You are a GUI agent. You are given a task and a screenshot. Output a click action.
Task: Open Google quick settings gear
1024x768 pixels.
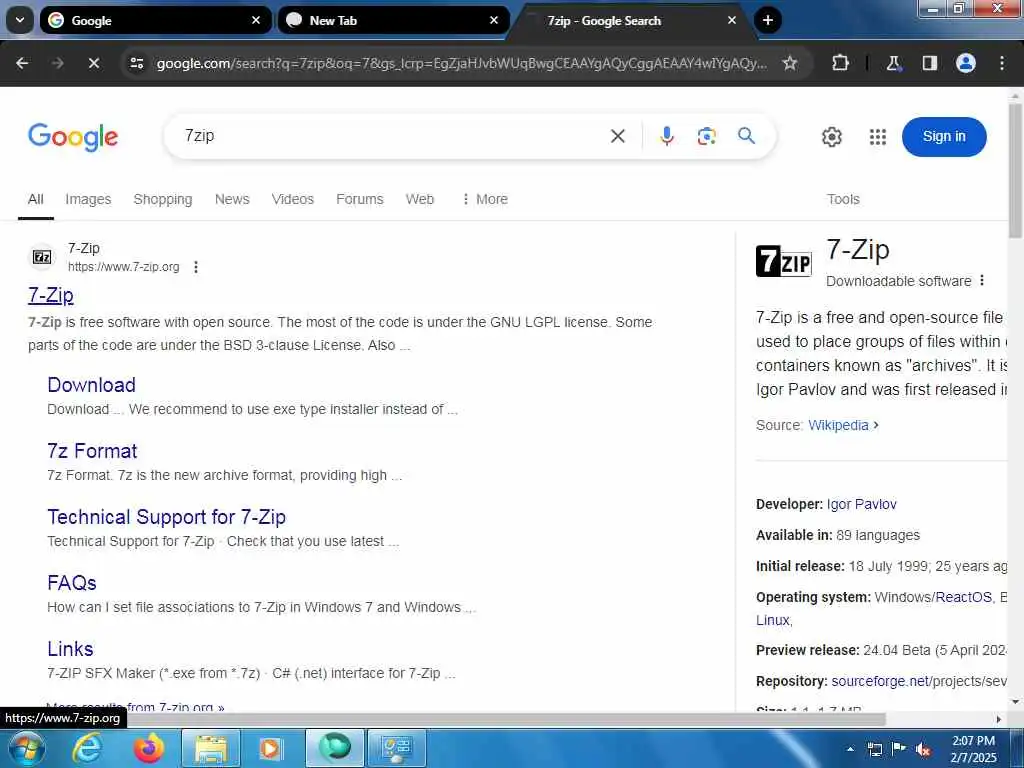[x=831, y=137]
